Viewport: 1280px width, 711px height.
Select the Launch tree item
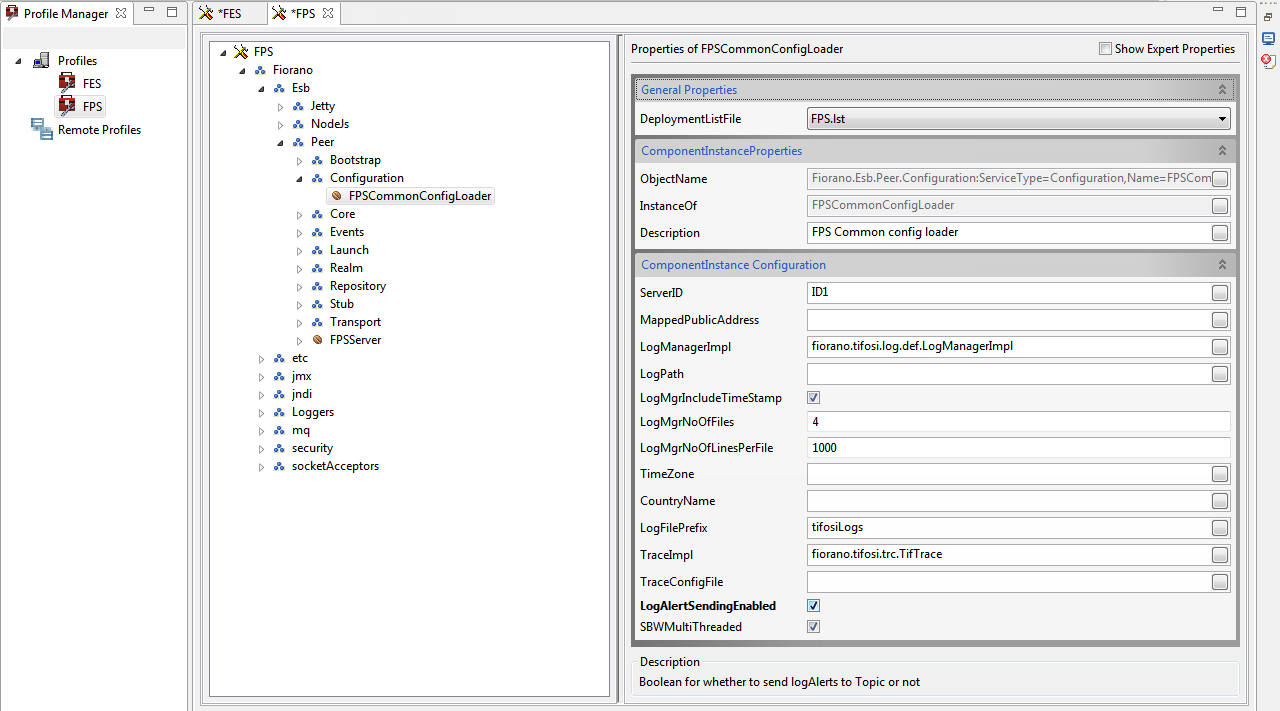point(349,250)
